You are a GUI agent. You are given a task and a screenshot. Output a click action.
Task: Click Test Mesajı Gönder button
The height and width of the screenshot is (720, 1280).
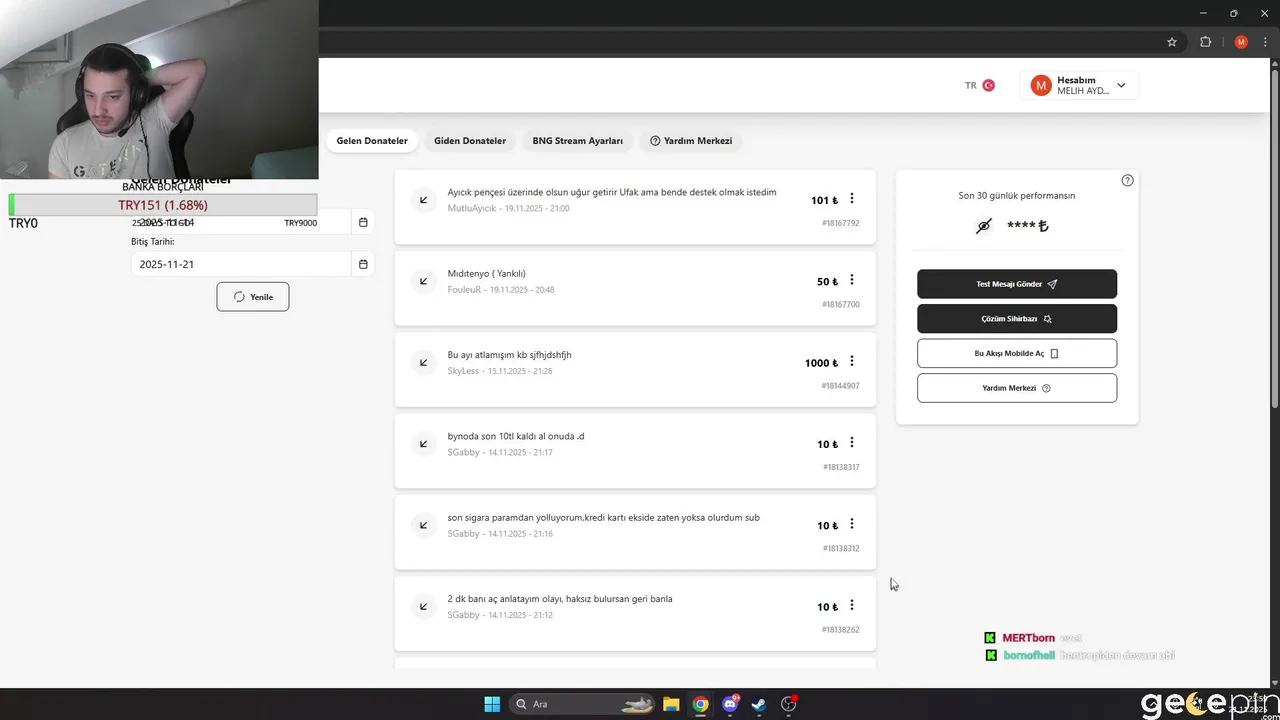point(1017,284)
